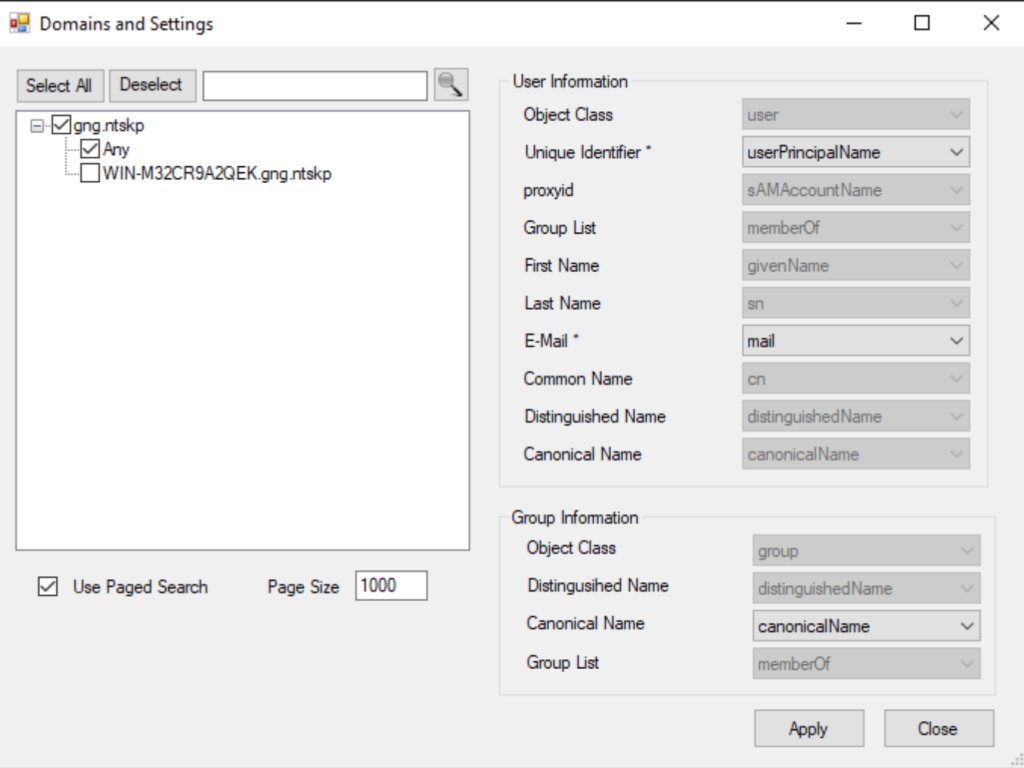The width and height of the screenshot is (1024, 768).
Task: Click the magnifier search icon
Action: click(x=451, y=85)
